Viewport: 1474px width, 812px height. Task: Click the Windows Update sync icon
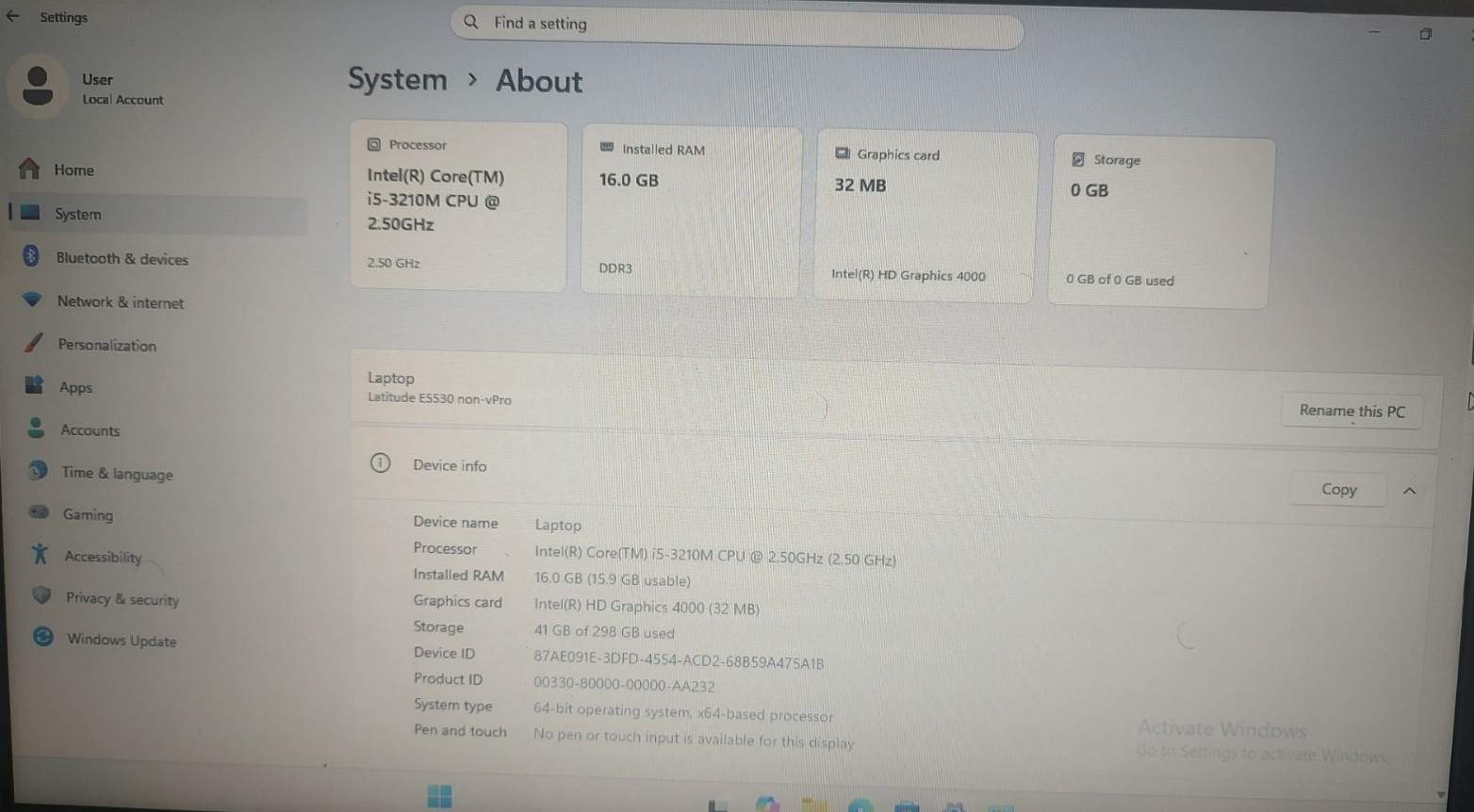point(43,637)
